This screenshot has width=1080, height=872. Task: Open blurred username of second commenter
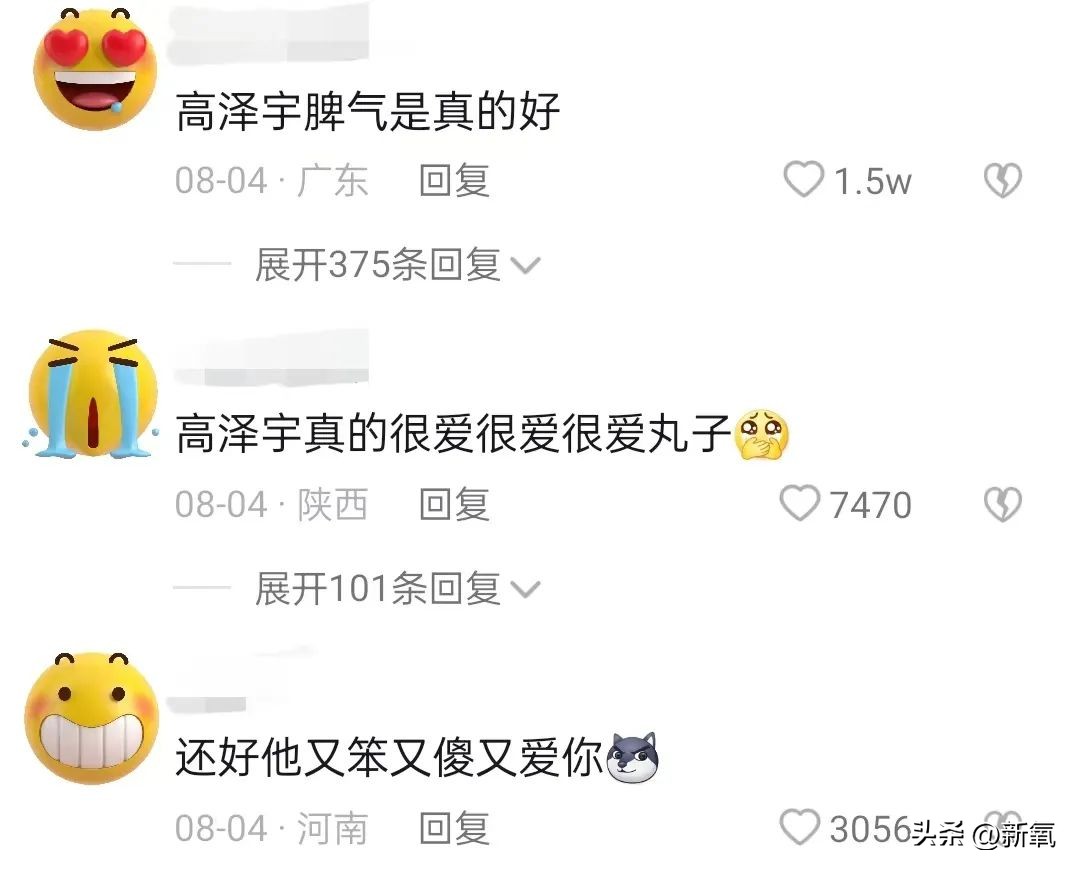click(271, 358)
